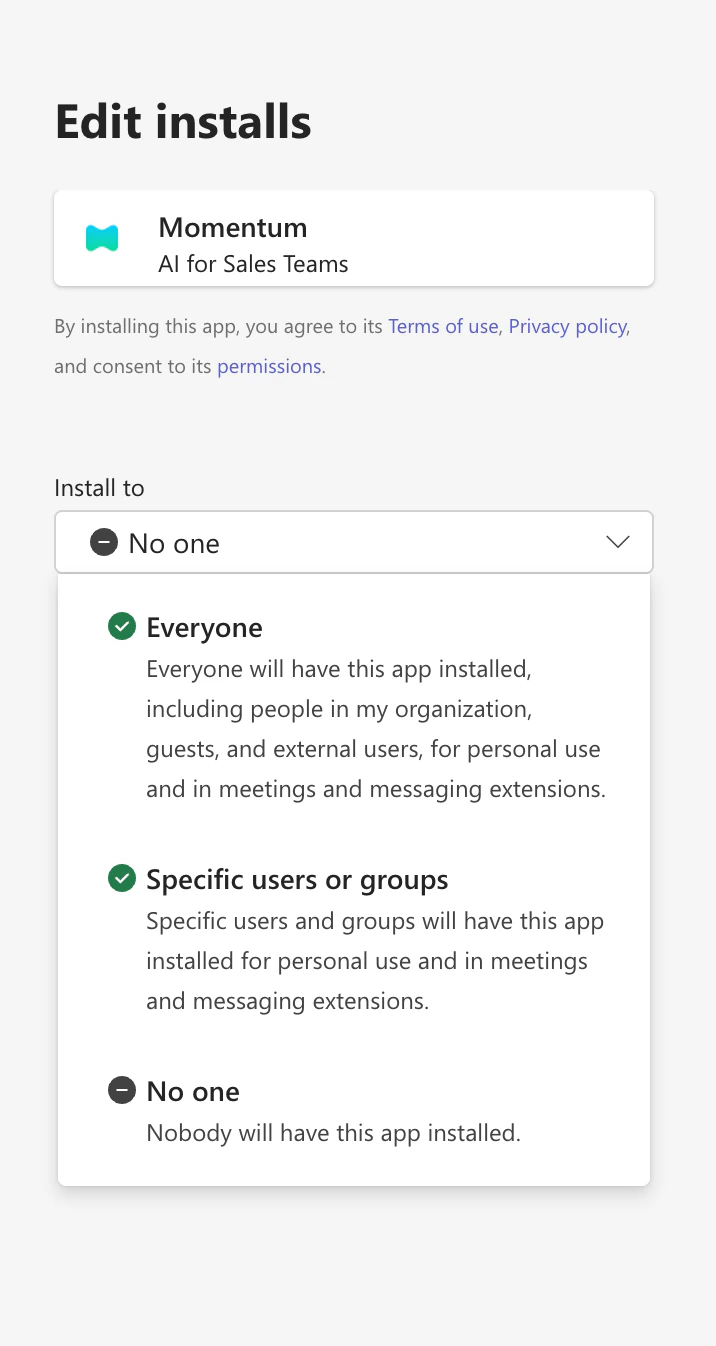Click the green checkmark next to Specific users or groups
The image size is (716, 1346).
click(121, 879)
